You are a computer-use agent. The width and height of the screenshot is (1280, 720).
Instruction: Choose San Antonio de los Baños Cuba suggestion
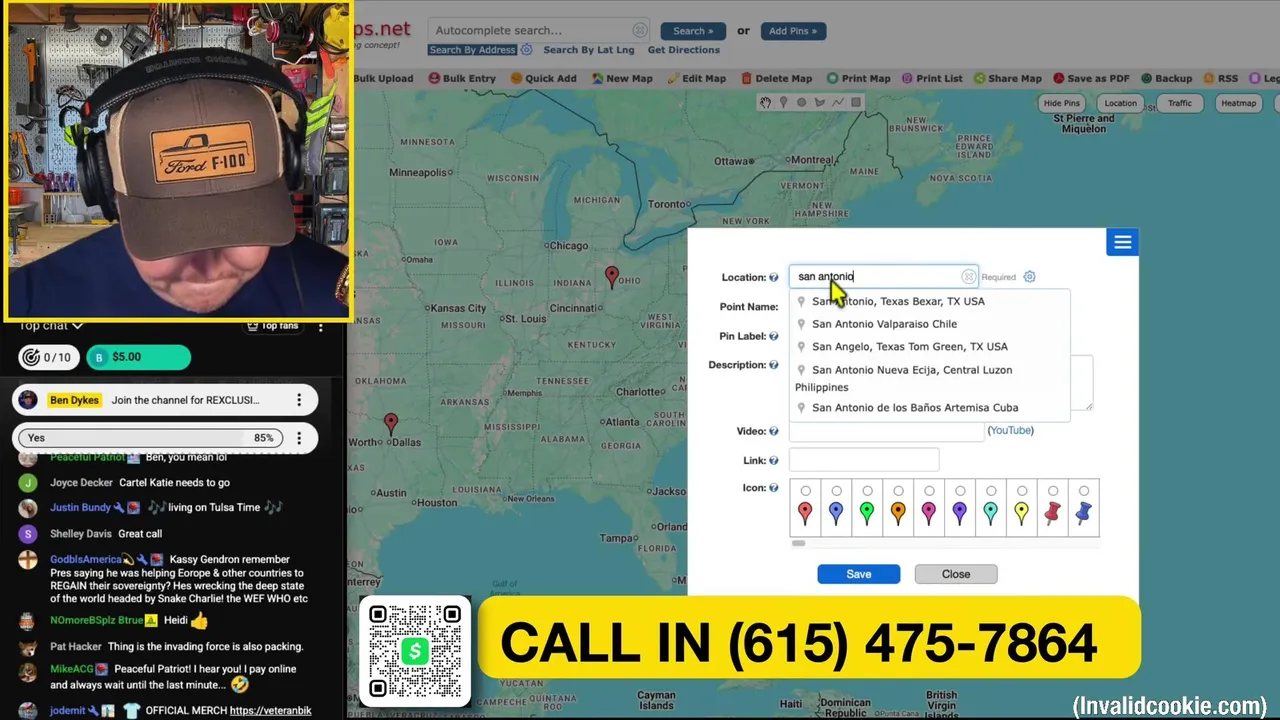[929, 408]
